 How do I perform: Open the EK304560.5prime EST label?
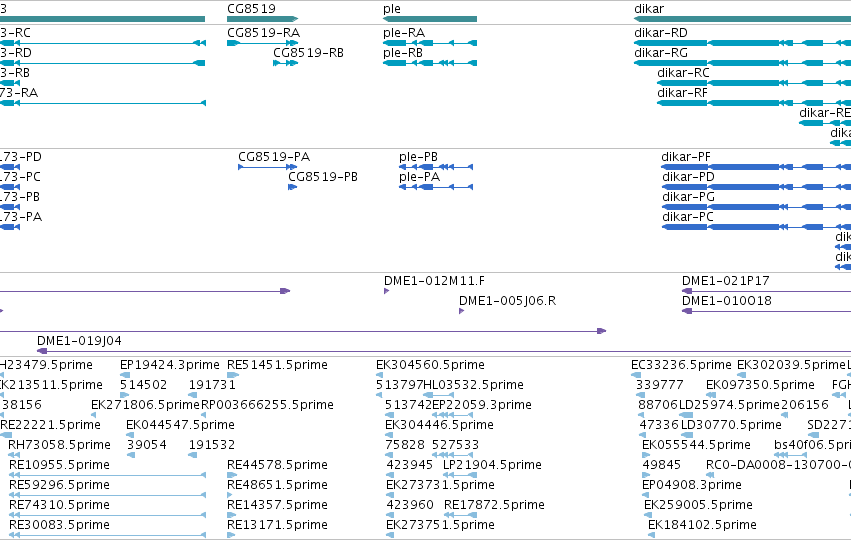point(430,365)
